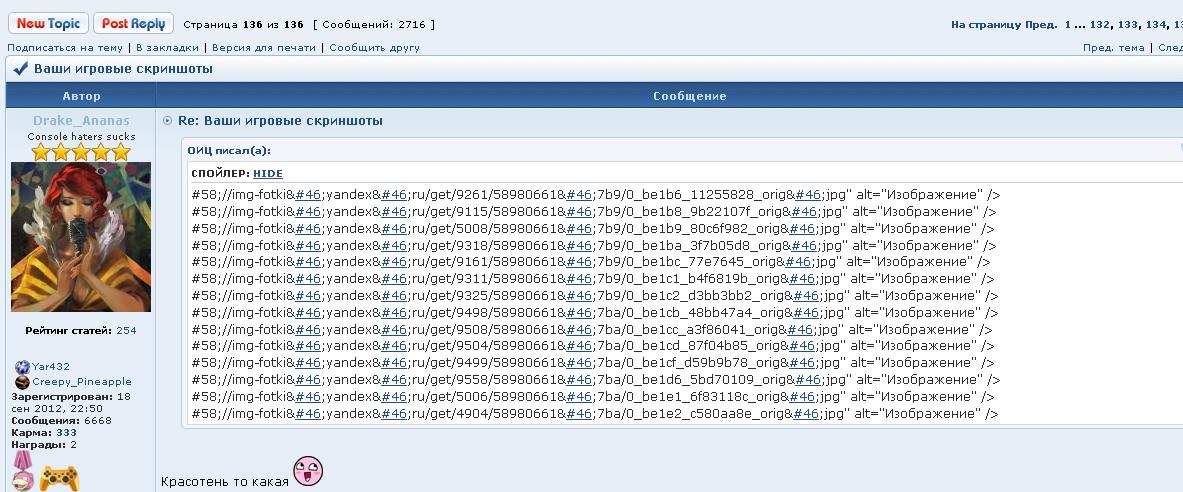The image size is (1183, 492).
Task: Open the Drake_Ananas username profile link
Action: click(81, 121)
